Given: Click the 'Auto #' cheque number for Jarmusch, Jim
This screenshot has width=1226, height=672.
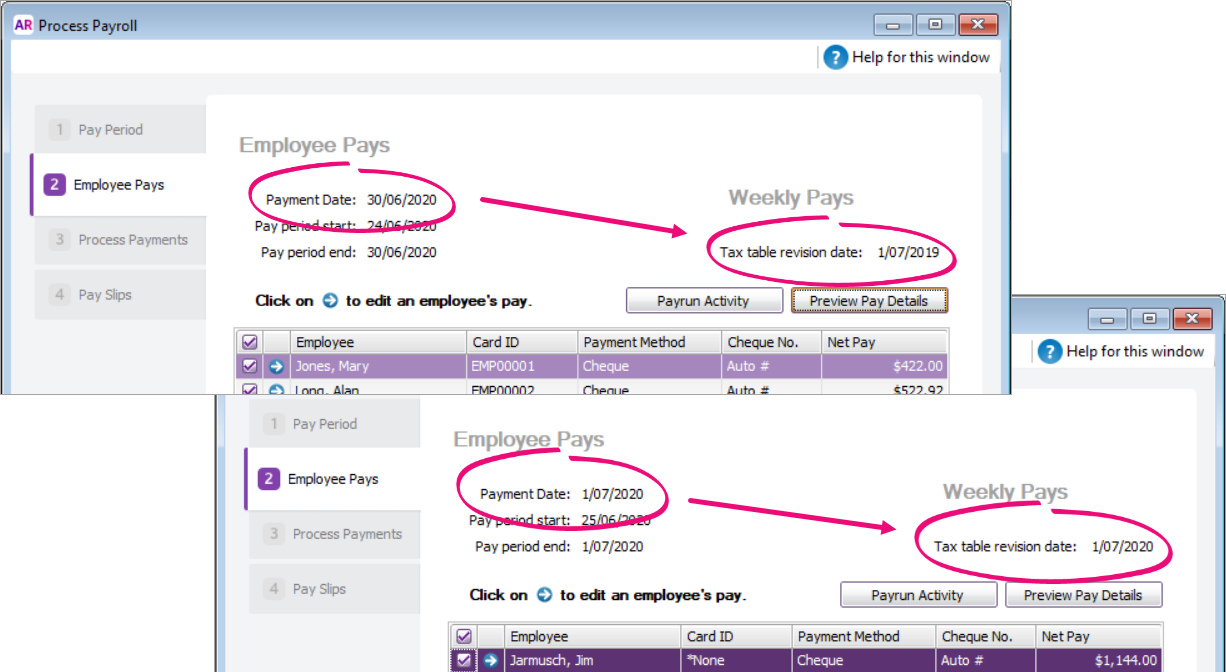Looking at the screenshot, I should coord(986,661).
